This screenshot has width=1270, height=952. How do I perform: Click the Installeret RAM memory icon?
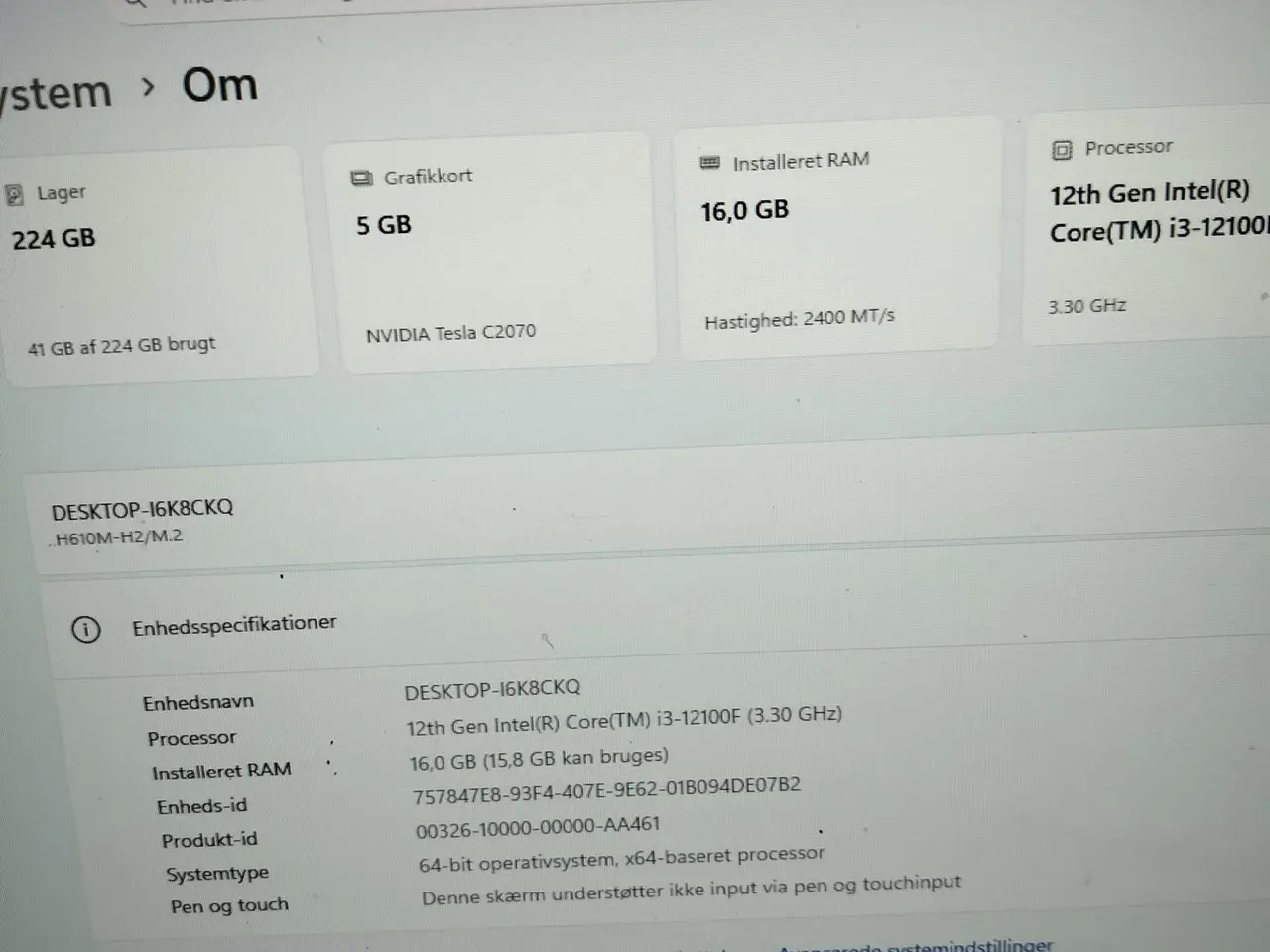pyautogui.click(x=710, y=162)
